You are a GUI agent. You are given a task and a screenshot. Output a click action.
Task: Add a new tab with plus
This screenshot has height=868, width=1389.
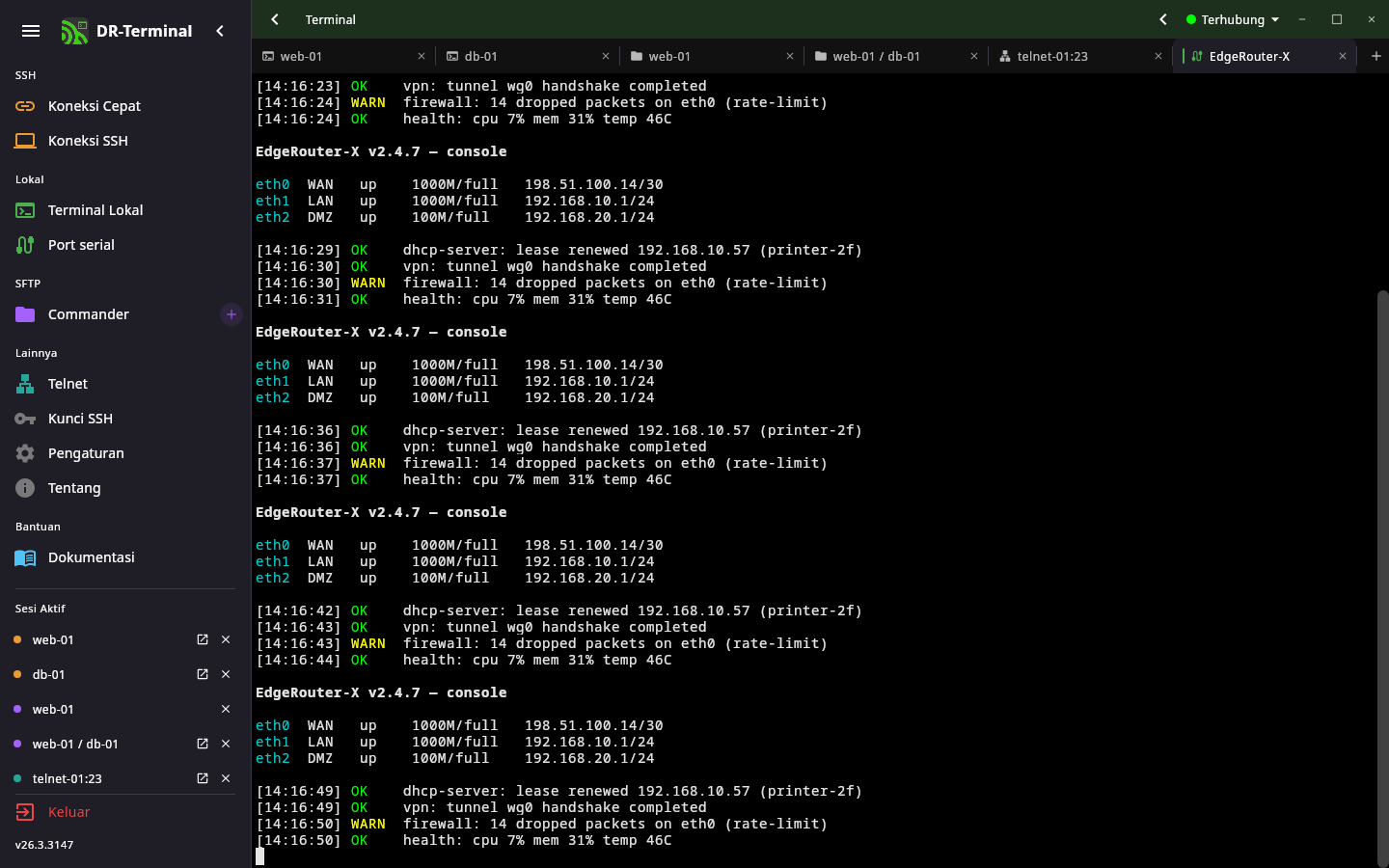click(x=1376, y=56)
